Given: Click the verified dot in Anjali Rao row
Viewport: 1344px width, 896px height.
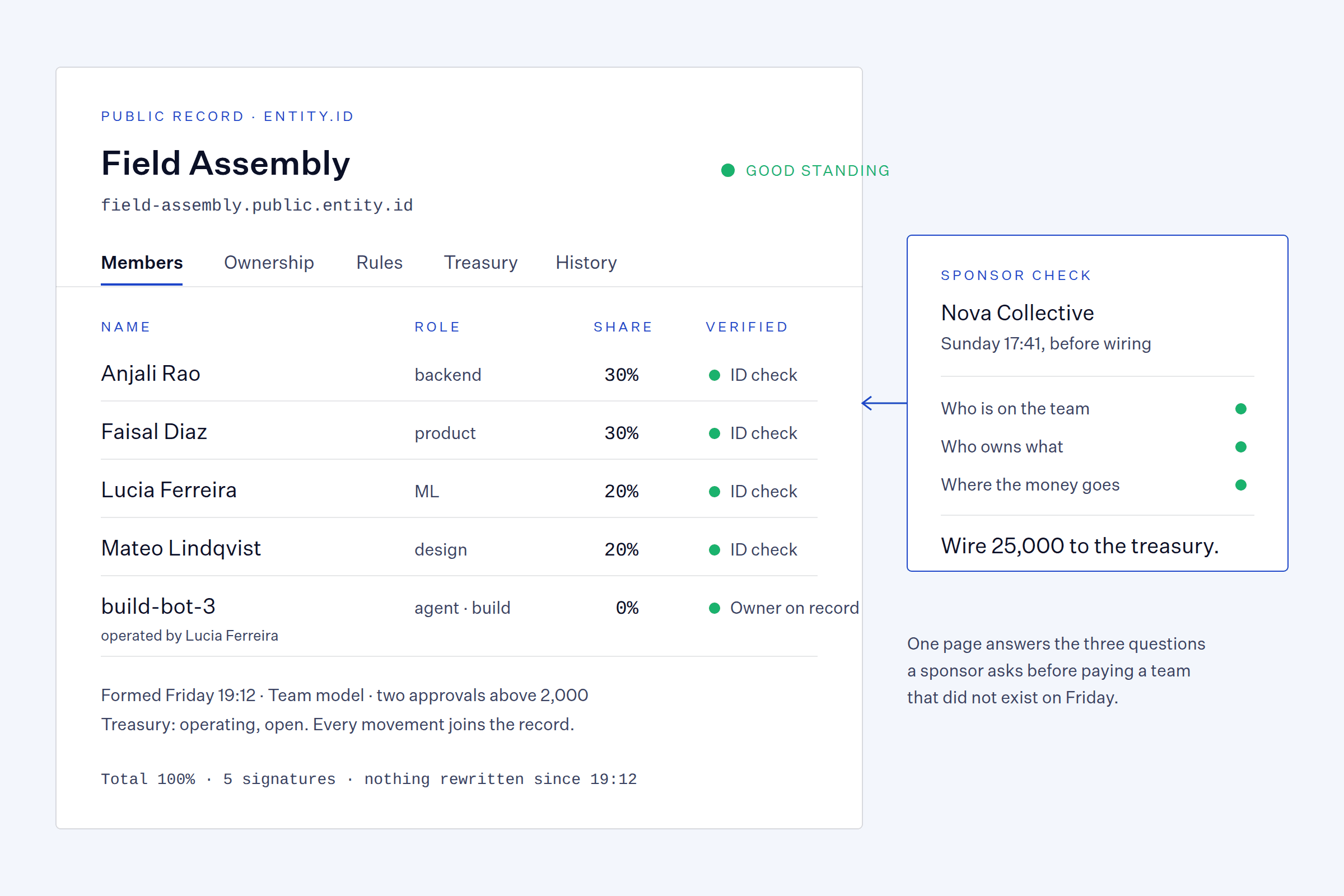Looking at the screenshot, I should click(x=715, y=375).
